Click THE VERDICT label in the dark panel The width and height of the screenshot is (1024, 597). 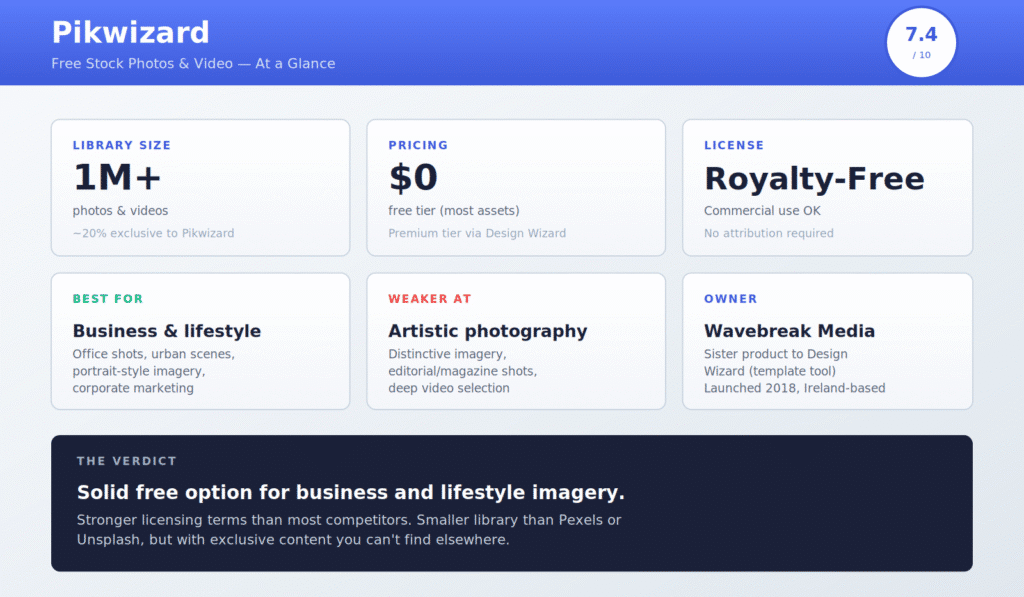point(126,461)
